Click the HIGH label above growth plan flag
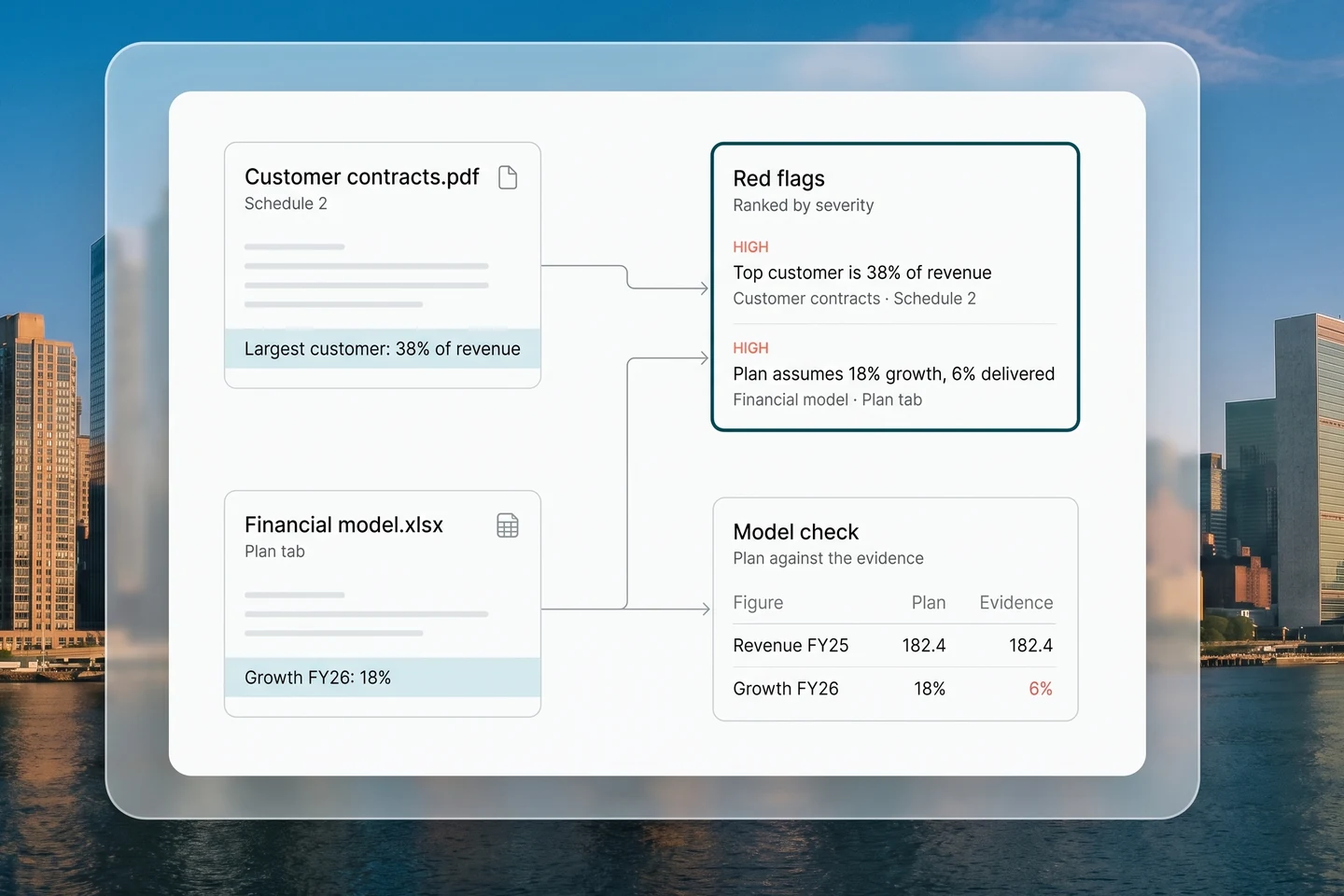 tap(751, 348)
